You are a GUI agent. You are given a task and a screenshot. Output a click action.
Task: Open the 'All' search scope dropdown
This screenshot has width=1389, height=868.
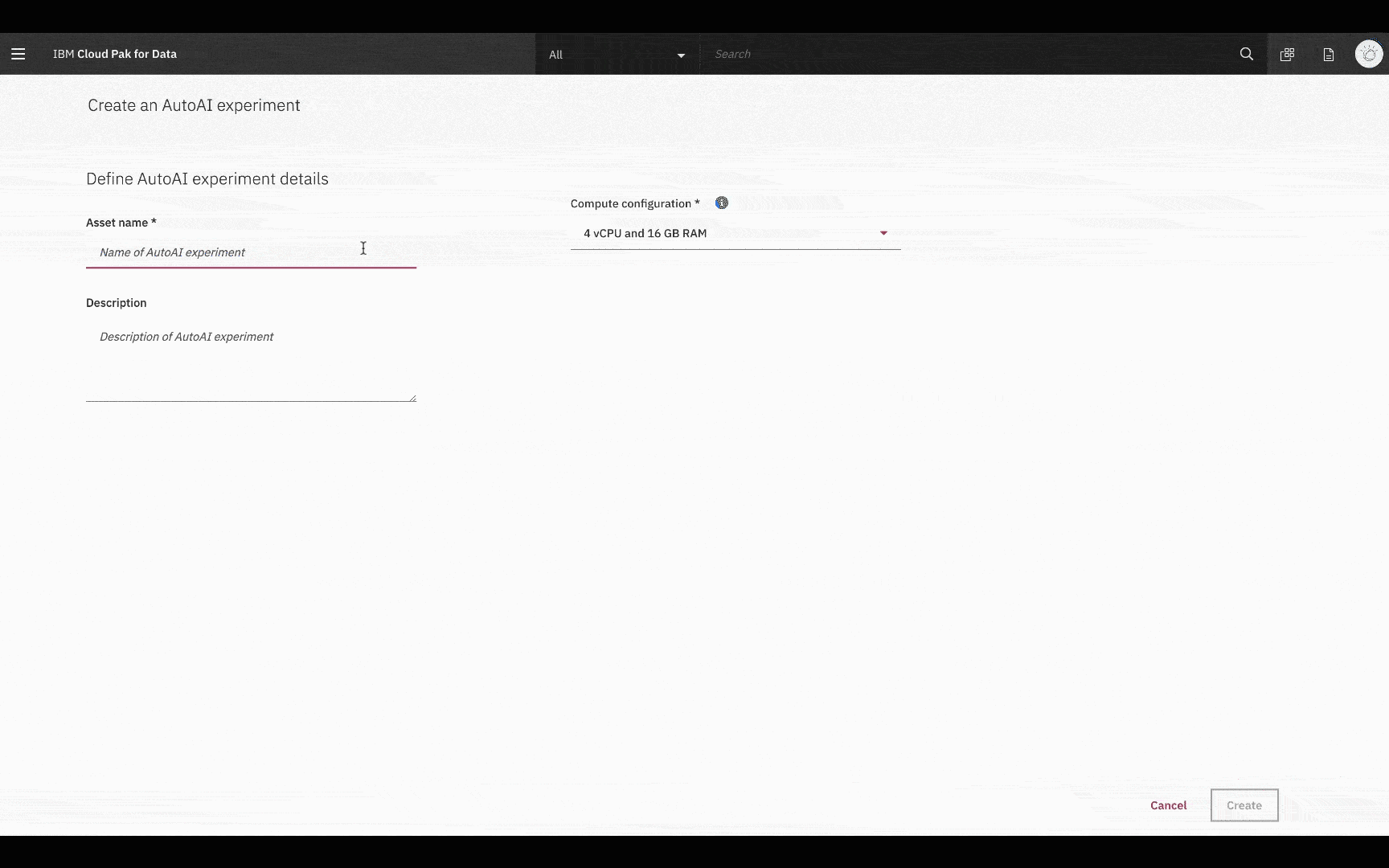click(617, 55)
